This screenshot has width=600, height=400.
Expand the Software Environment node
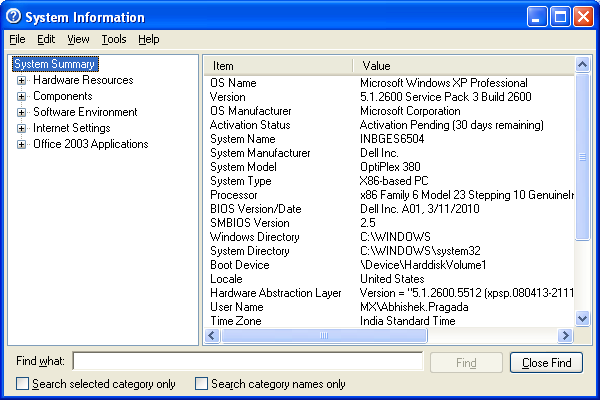[x=21, y=113]
